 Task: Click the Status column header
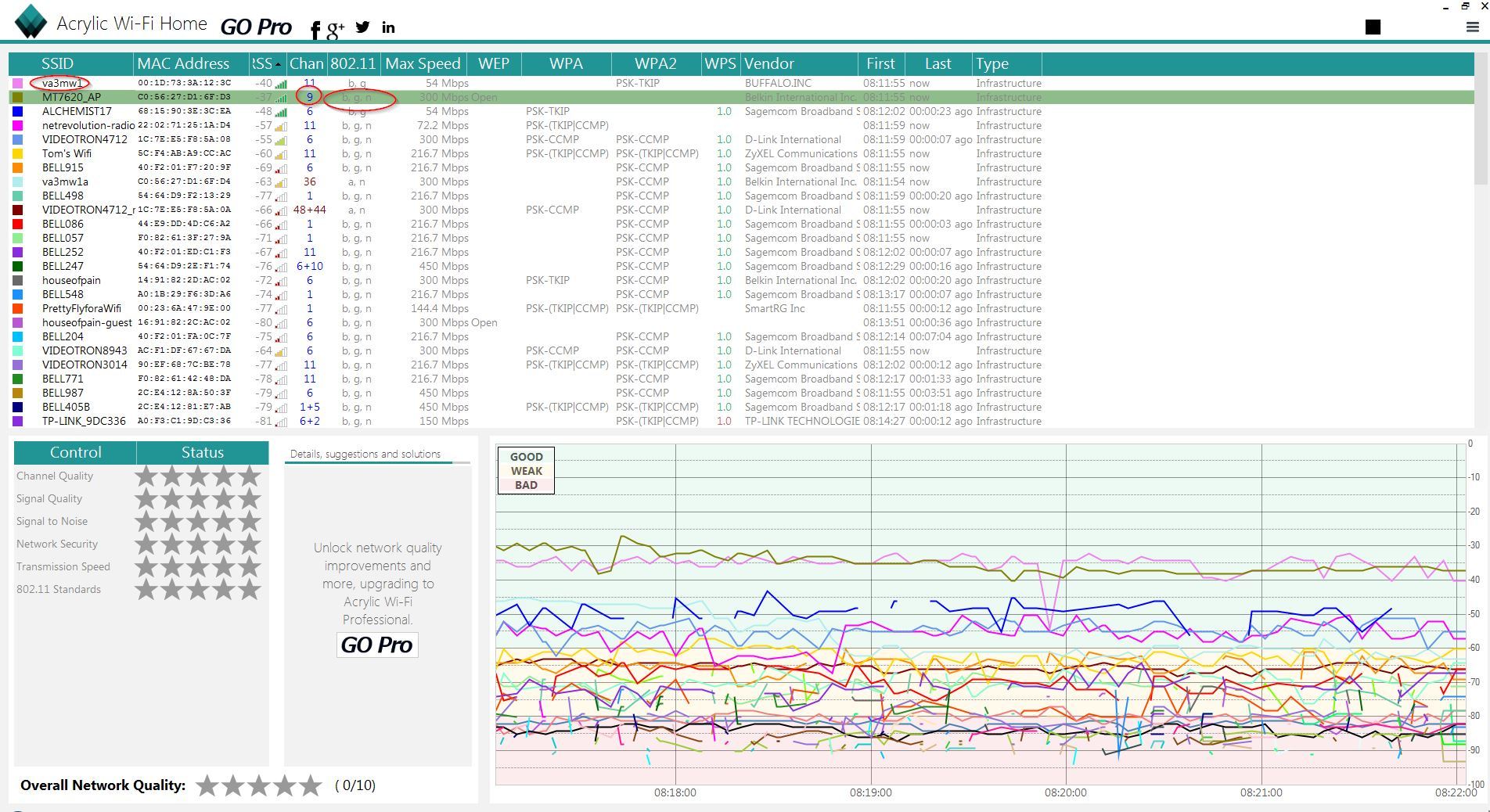coord(203,452)
